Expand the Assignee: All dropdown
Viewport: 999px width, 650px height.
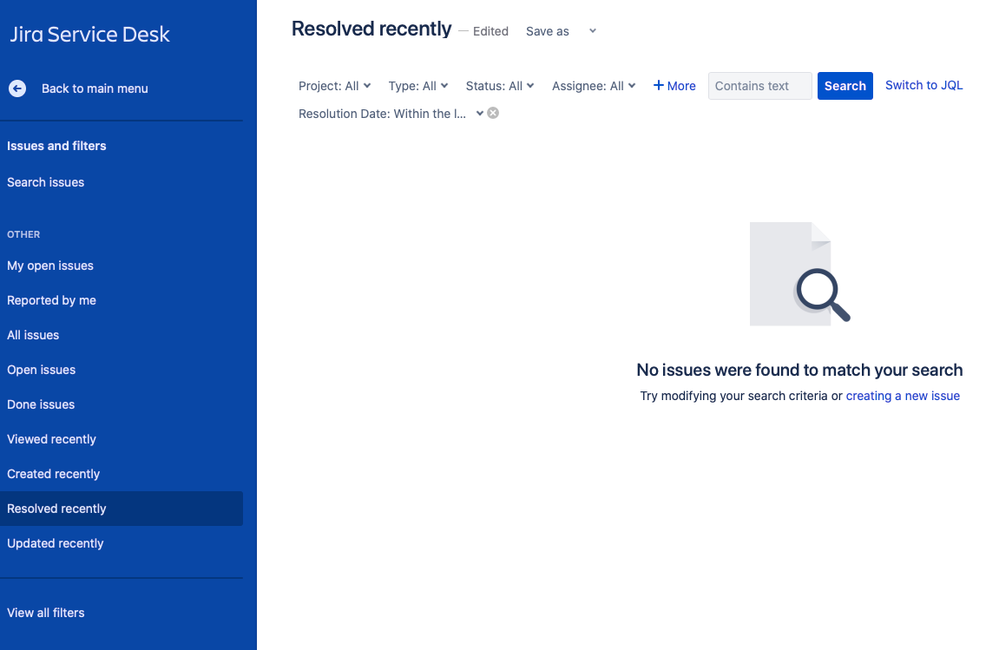pos(594,86)
